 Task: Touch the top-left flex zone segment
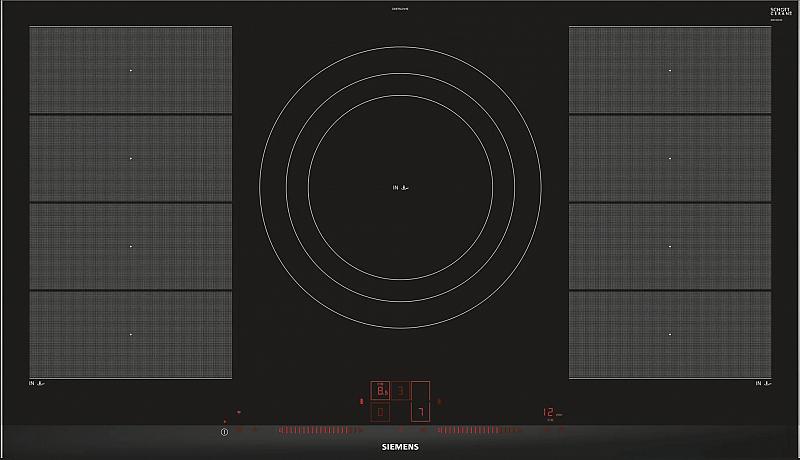point(131,70)
